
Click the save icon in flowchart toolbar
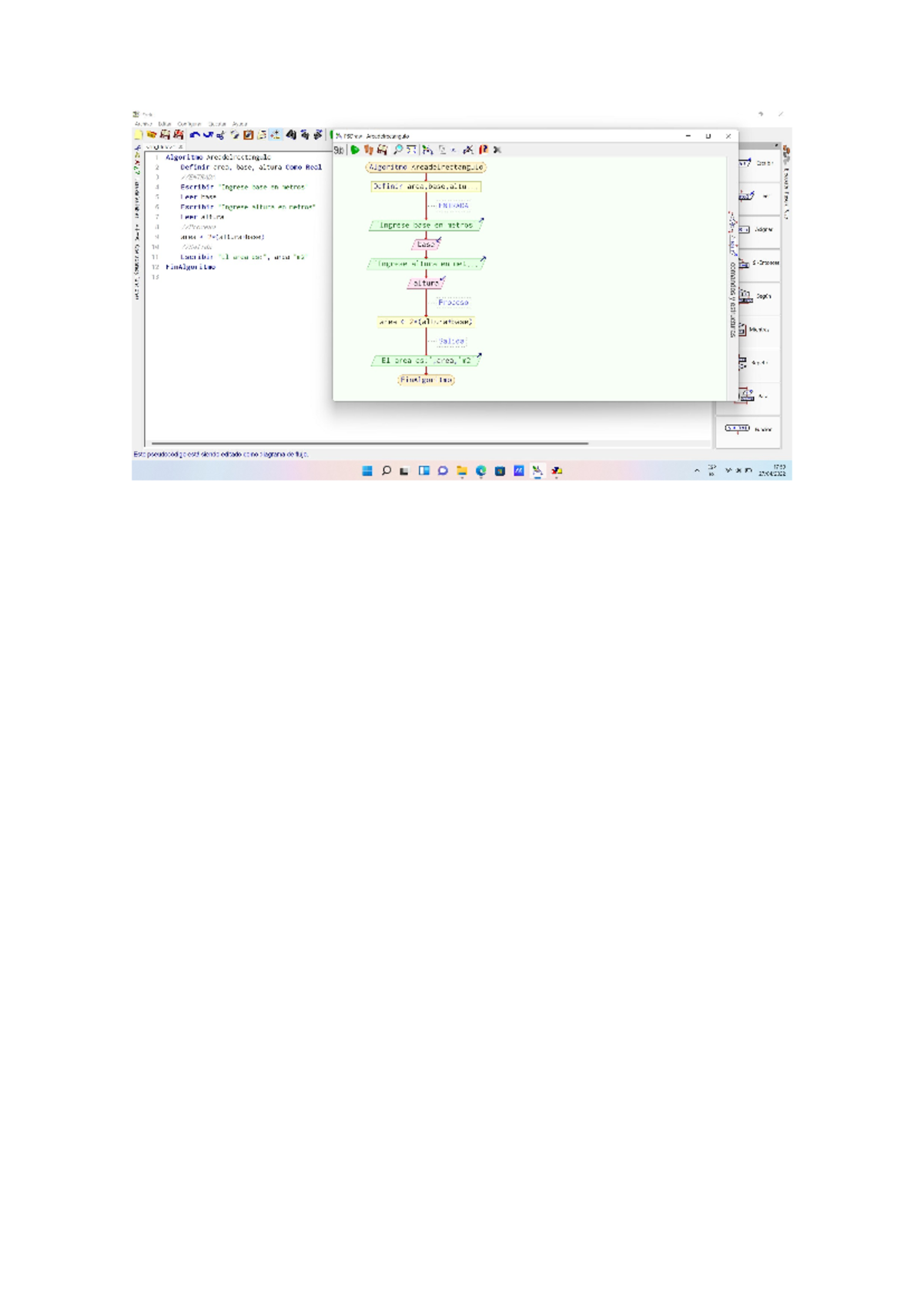382,150
